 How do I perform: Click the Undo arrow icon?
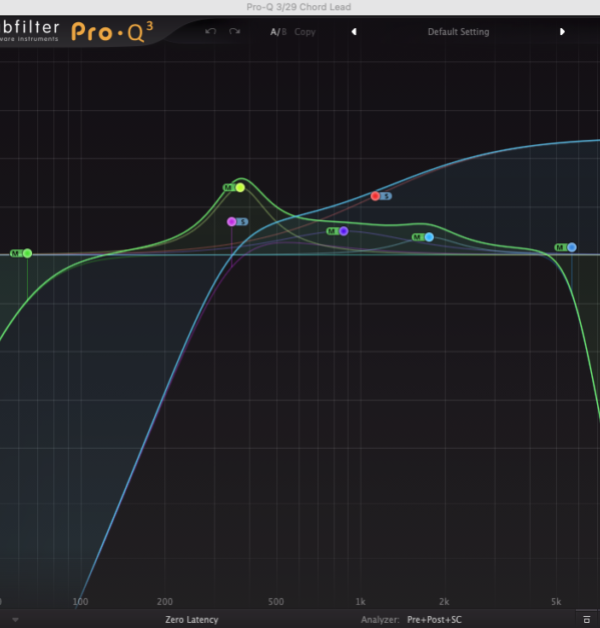[x=210, y=32]
